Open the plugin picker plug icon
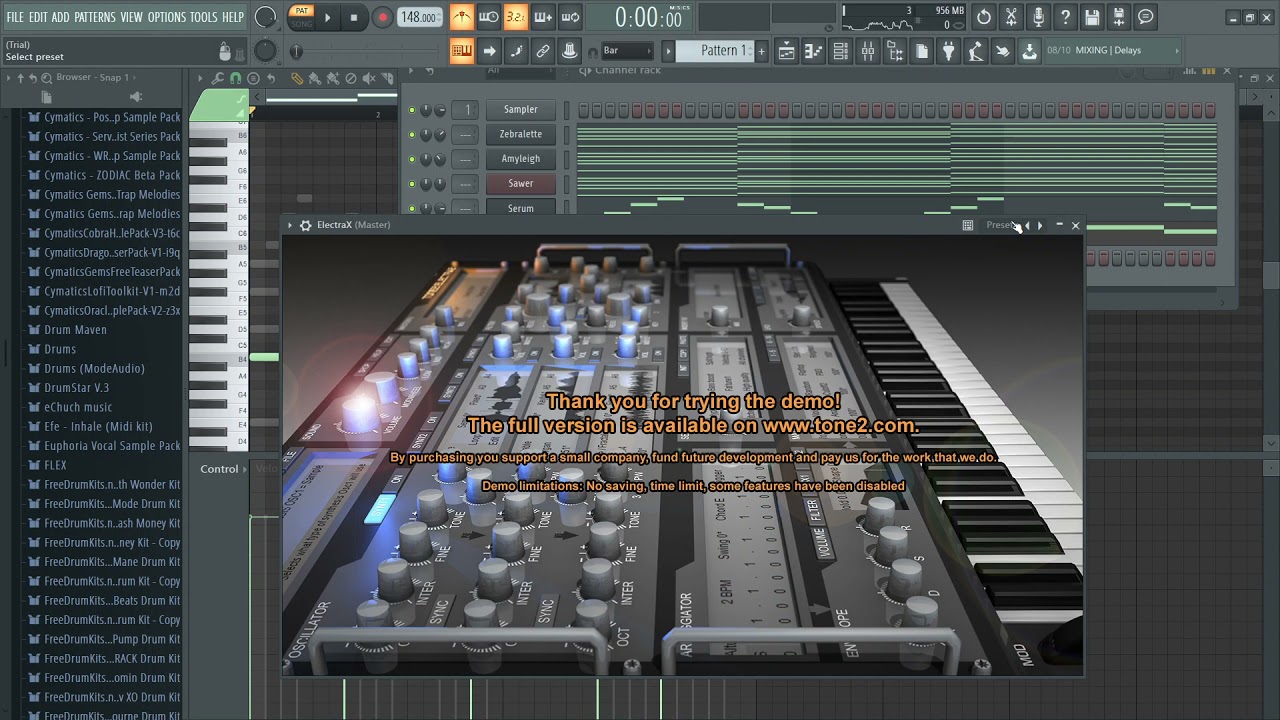This screenshot has height=720, width=1280. tap(948, 51)
